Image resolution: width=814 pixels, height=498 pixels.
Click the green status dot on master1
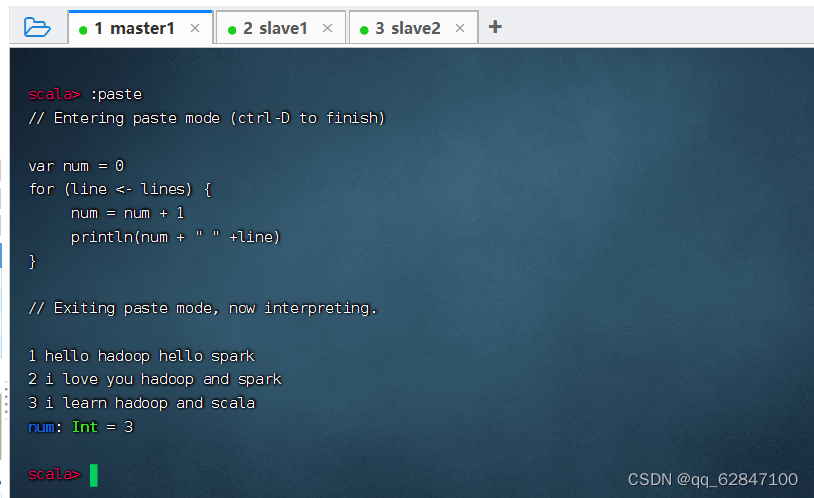pos(83,30)
